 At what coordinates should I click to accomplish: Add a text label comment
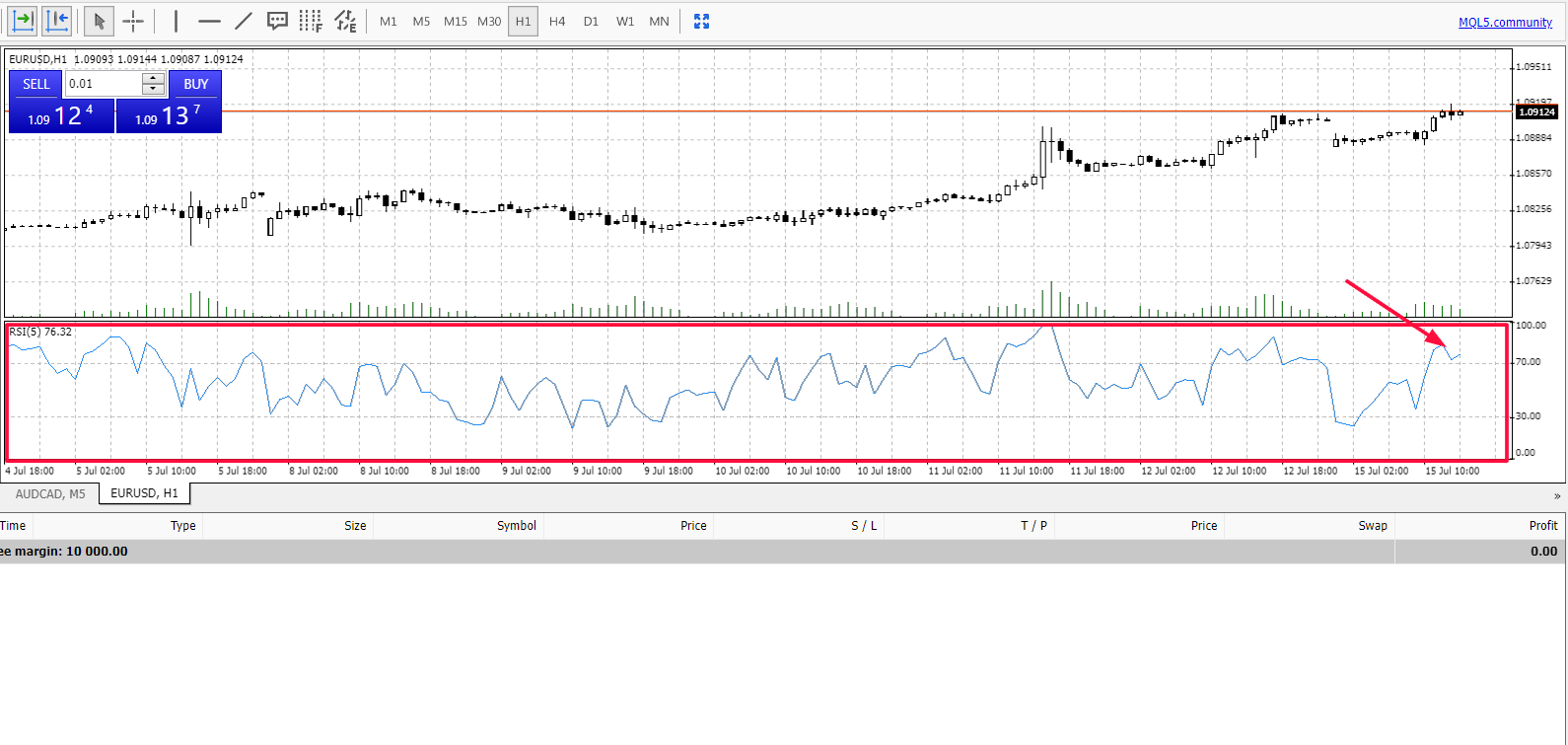click(278, 21)
